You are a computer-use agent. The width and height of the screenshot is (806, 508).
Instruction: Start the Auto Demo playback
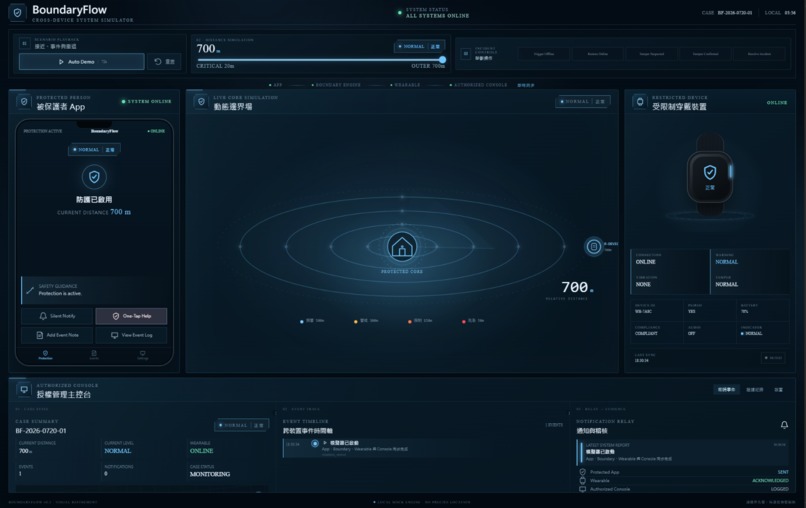[x=82, y=62]
